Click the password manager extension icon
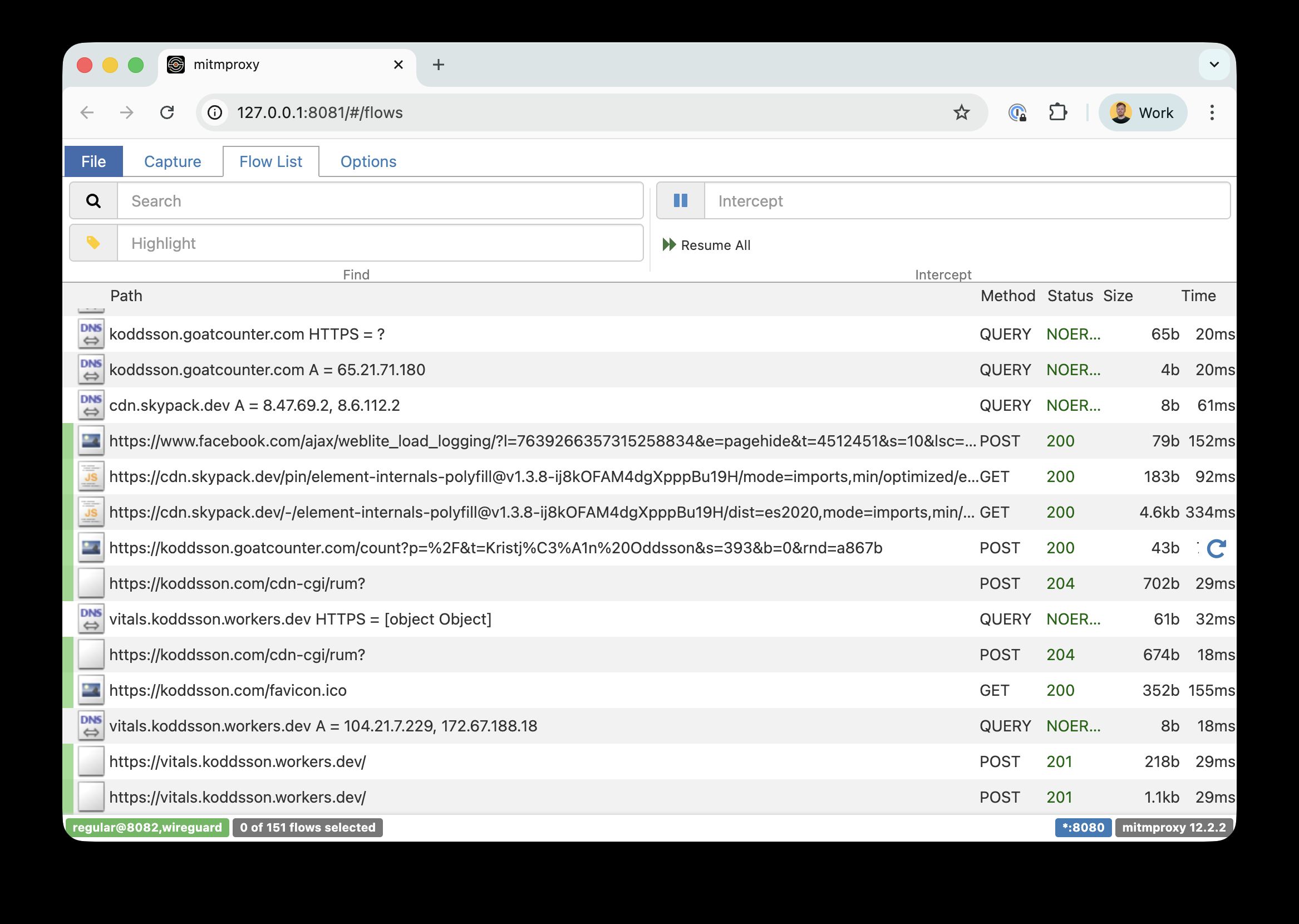The width and height of the screenshot is (1299, 924). coord(1017,112)
